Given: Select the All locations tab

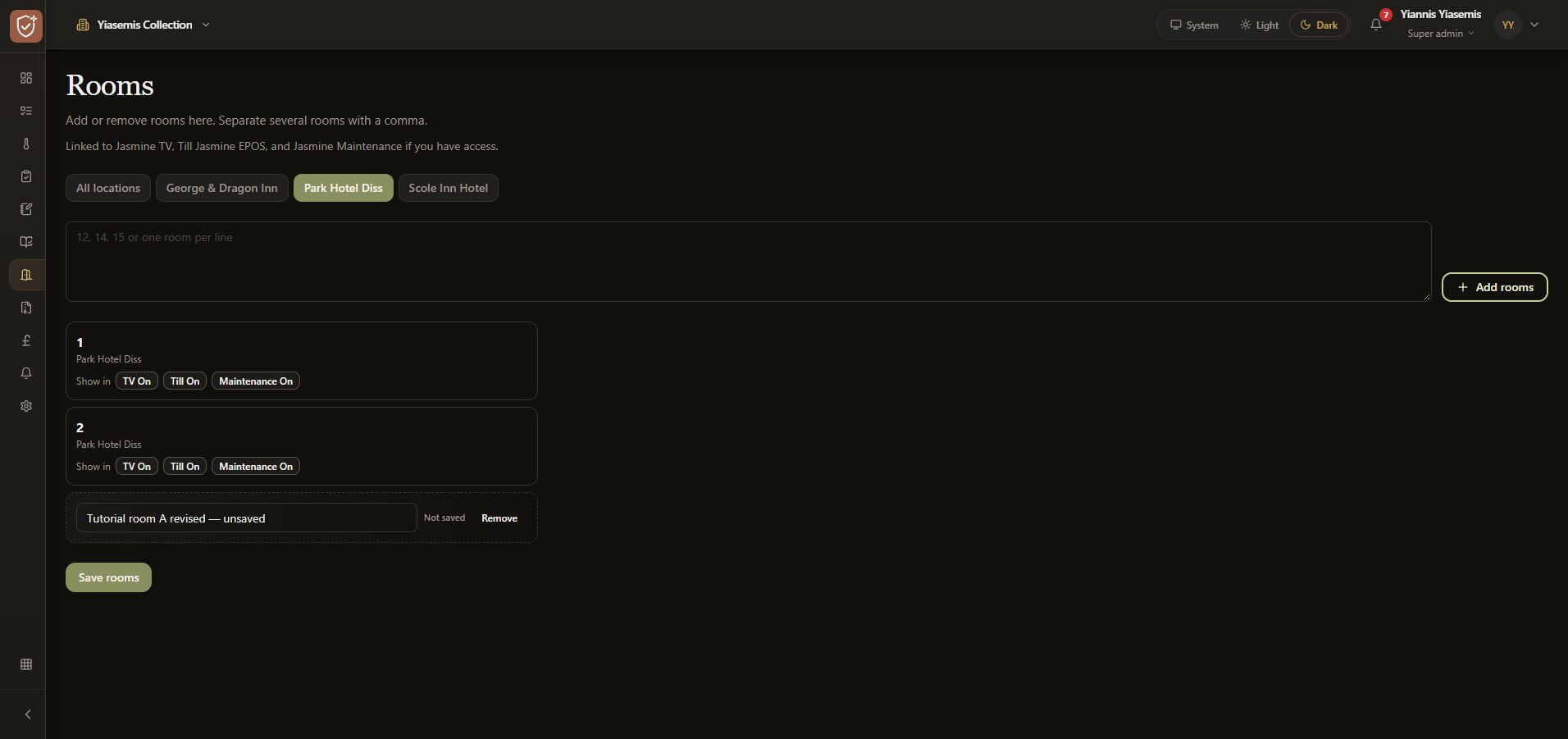Looking at the screenshot, I should pyautogui.click(x=108, y=188).
